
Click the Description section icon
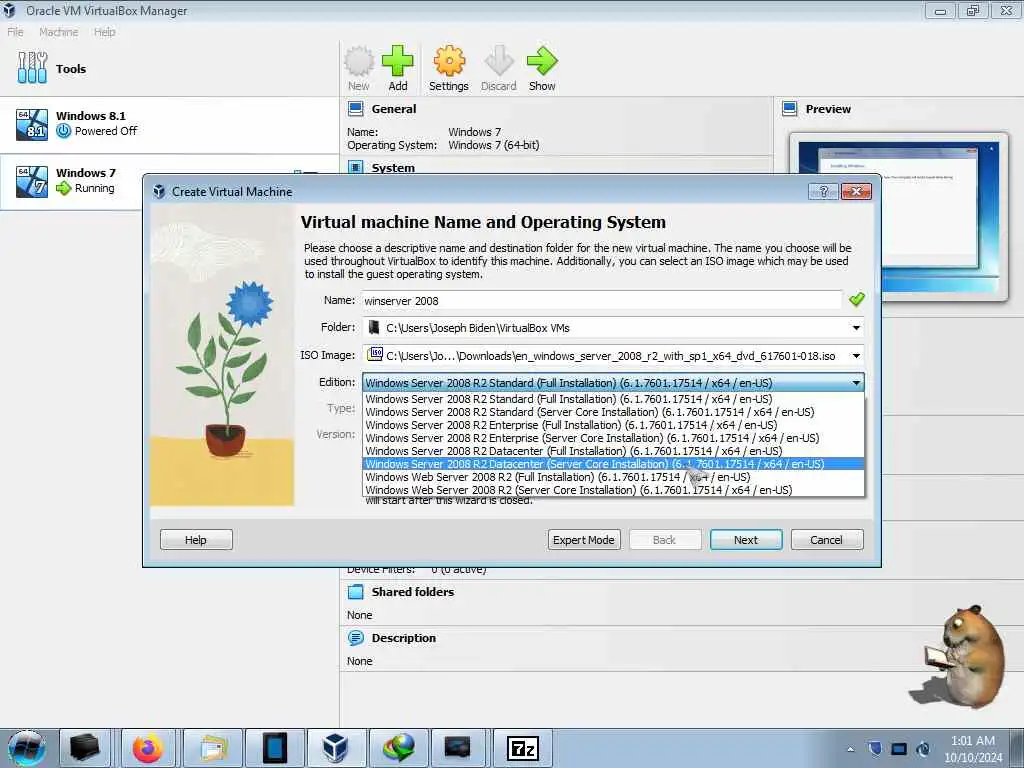pyautogui.click(x=356, y=638)
